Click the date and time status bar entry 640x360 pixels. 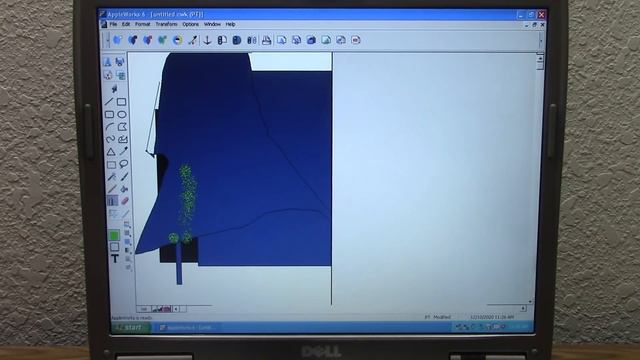pos(492,317)
